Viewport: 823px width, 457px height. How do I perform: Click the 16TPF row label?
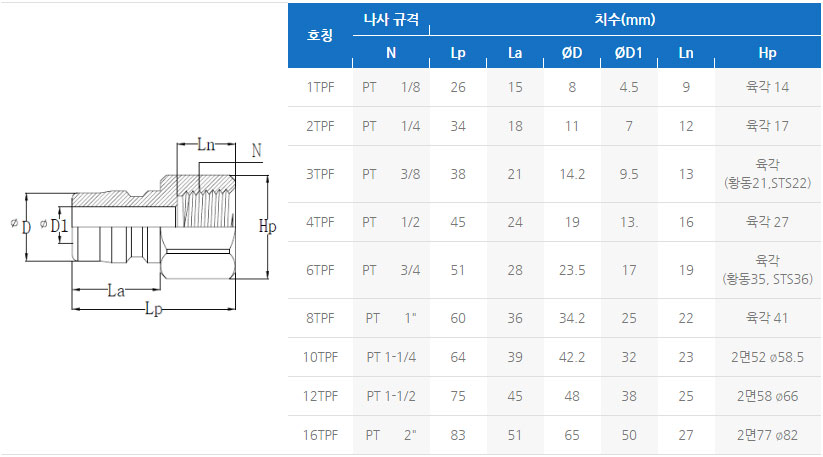tap(320, 435)
